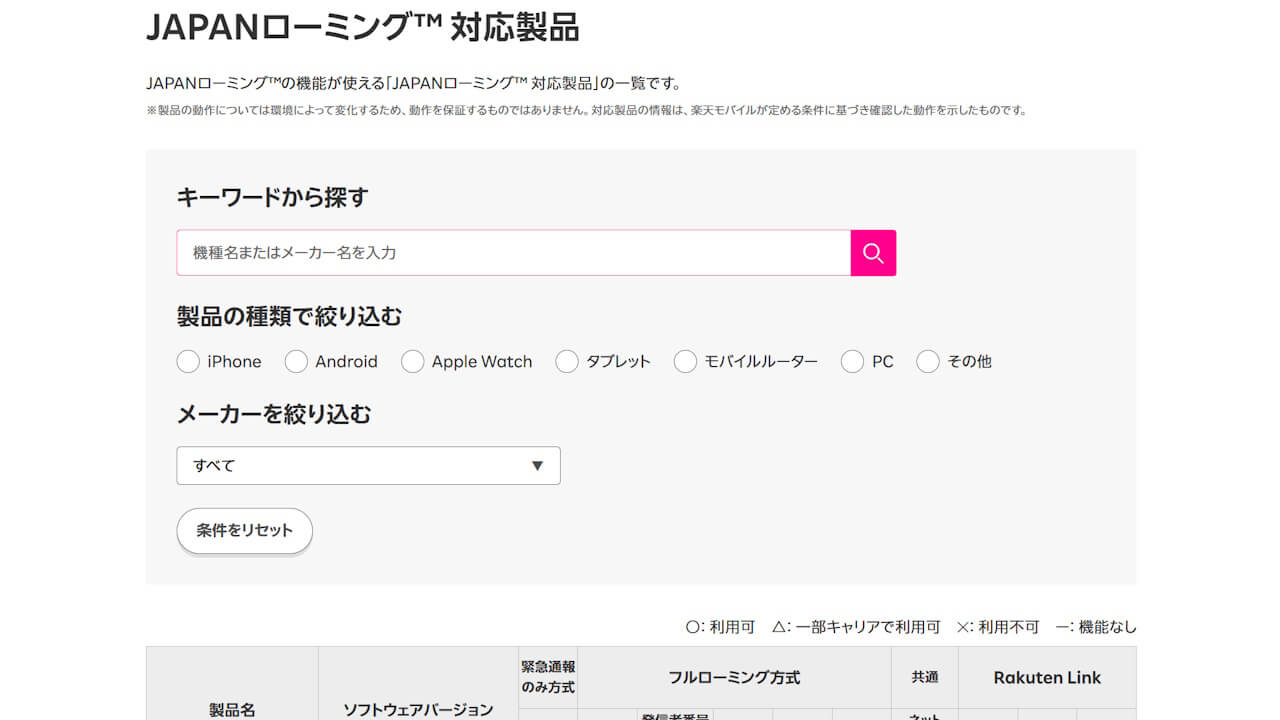The height and width of the screenshot is (720, 1280).
Task: Select the PC radio button
Action: (x=852, y=361)
